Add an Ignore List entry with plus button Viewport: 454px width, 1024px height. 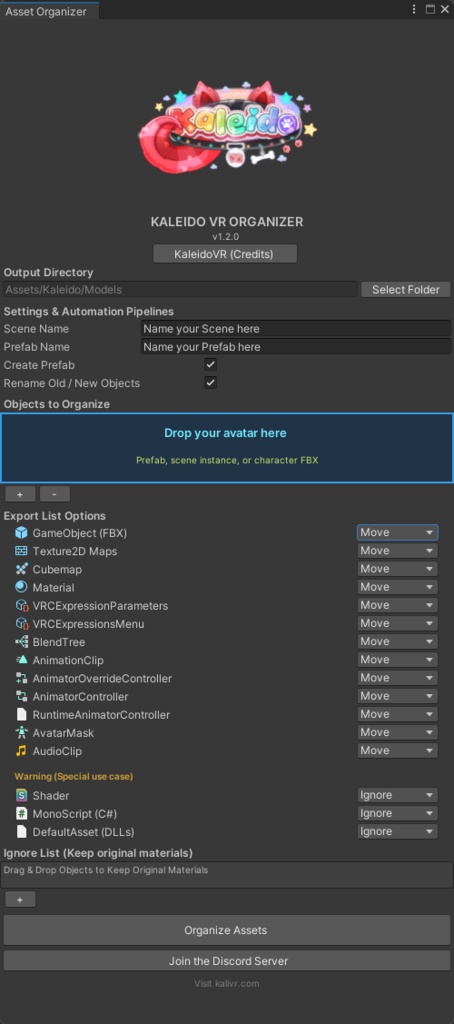click(20, 899)
